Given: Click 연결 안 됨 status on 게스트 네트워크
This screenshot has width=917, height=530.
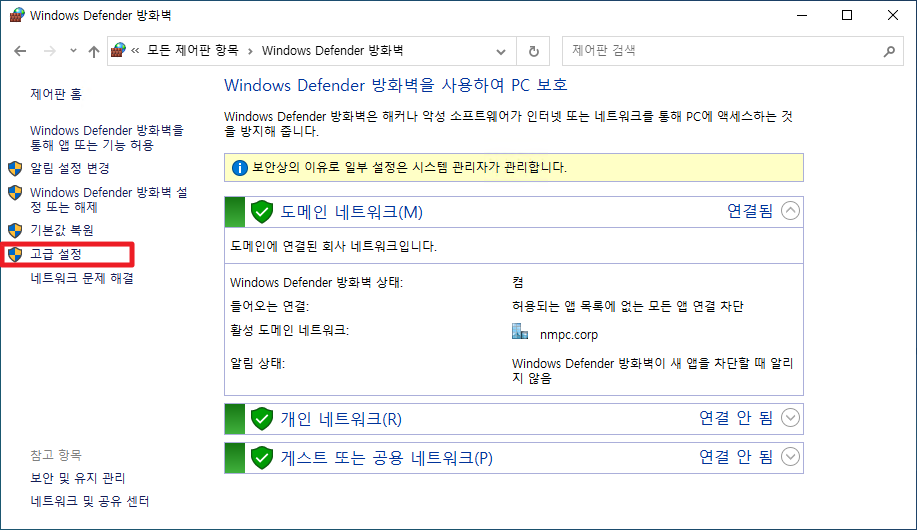Looking at the screenshot, I should (736, 456).
